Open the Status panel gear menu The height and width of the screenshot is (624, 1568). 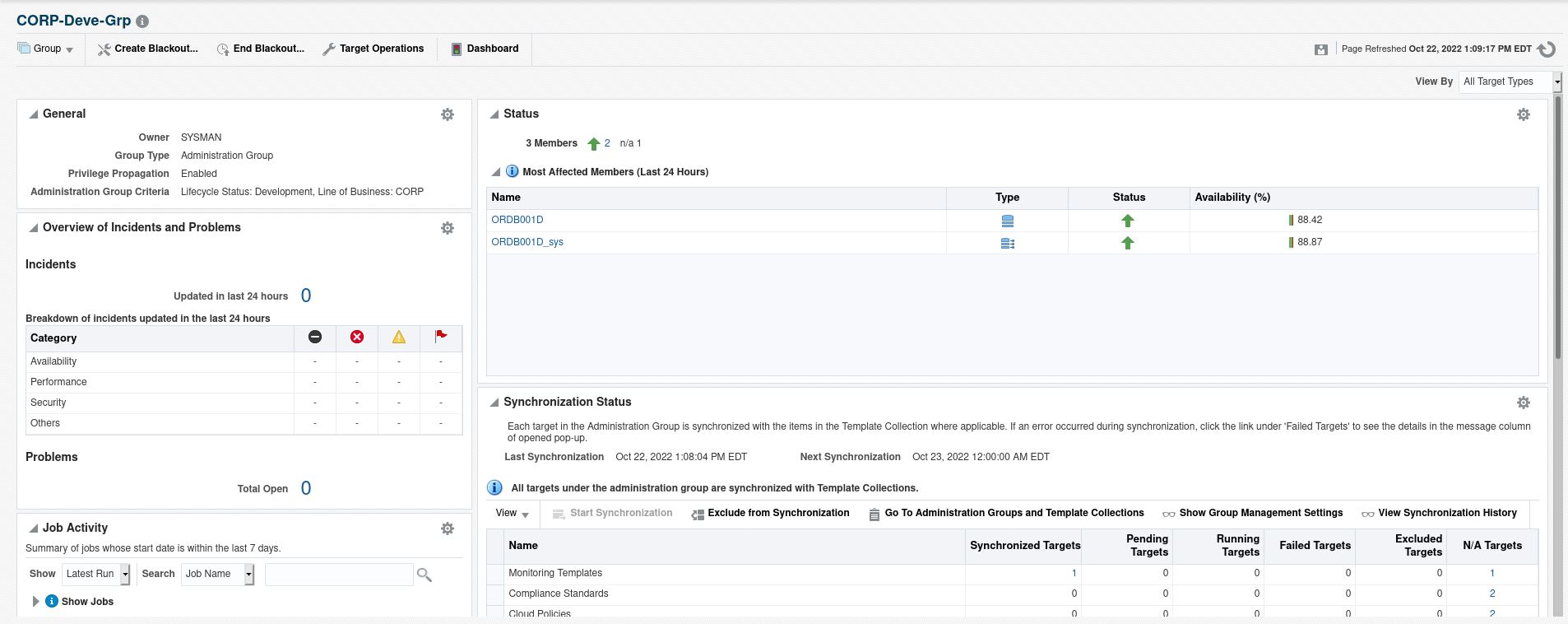coord(1523,114)
